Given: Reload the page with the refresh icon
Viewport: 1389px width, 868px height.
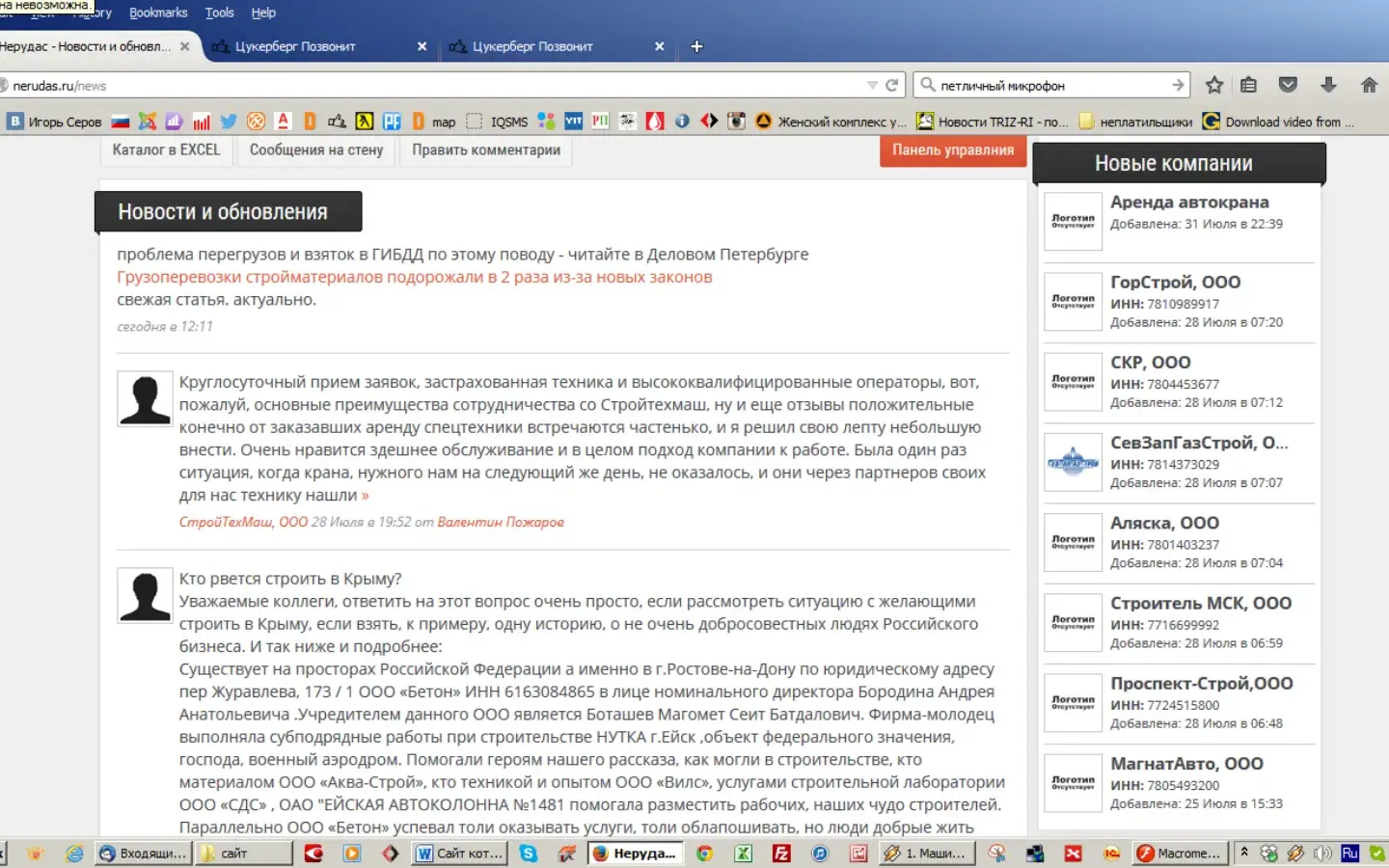Looking at the screenshot, I should [892, 85].
